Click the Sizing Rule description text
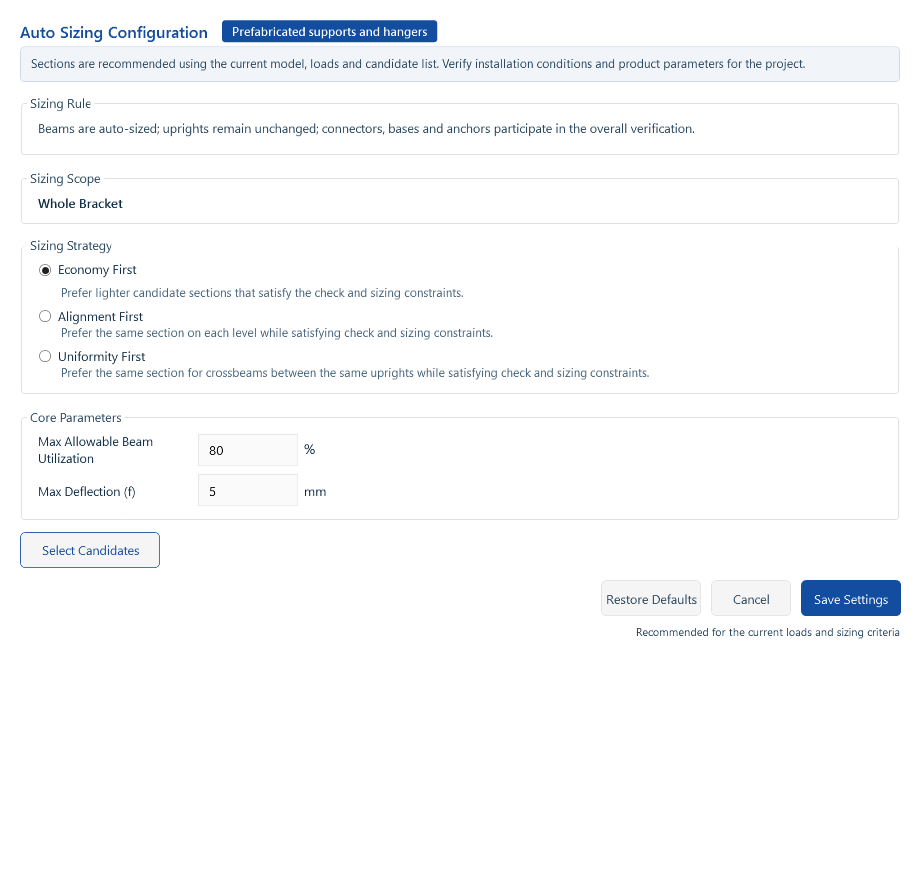920x880 pixels. click(366, 128)
